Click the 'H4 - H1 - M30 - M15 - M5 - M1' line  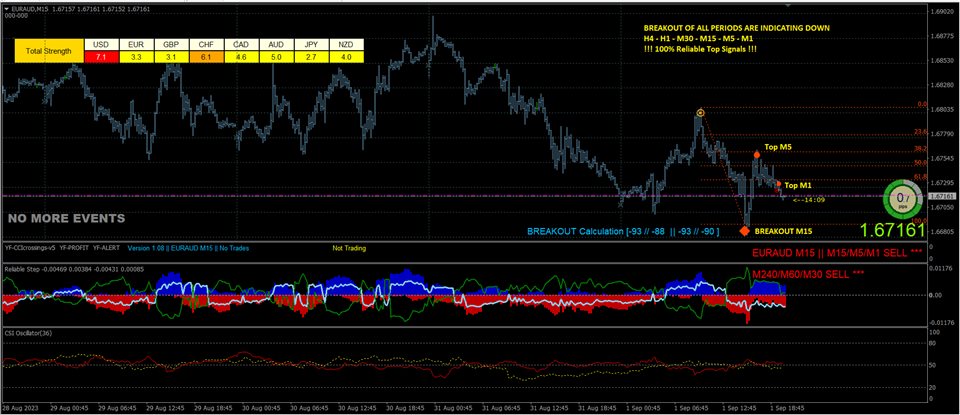[x=700, y=39]
